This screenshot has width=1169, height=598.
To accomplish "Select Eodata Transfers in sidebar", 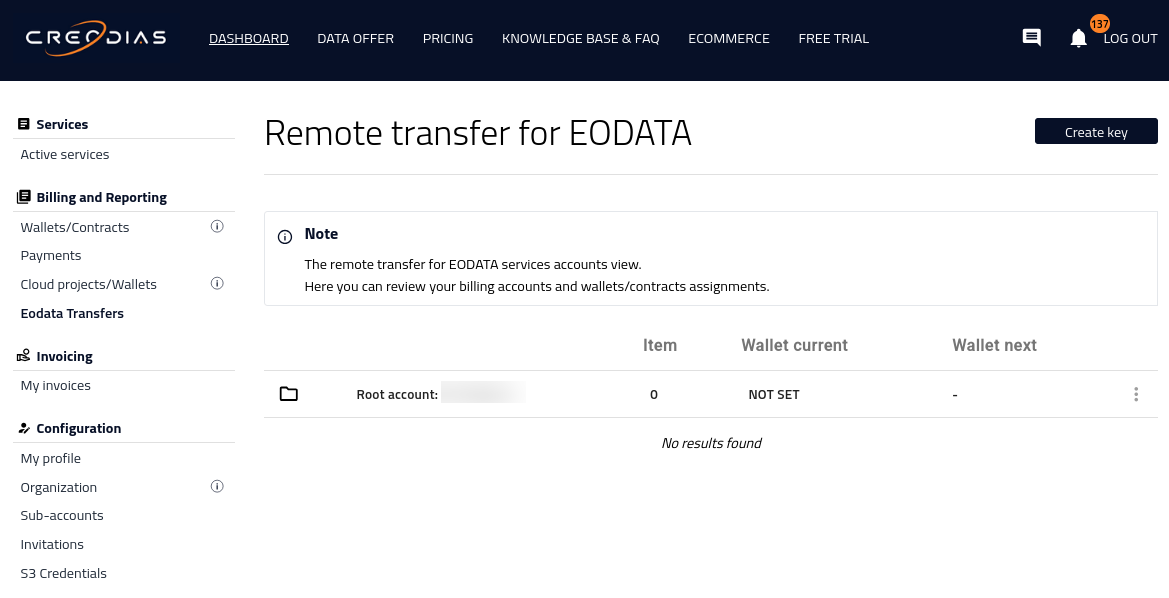I will click(x=72, y=313).
